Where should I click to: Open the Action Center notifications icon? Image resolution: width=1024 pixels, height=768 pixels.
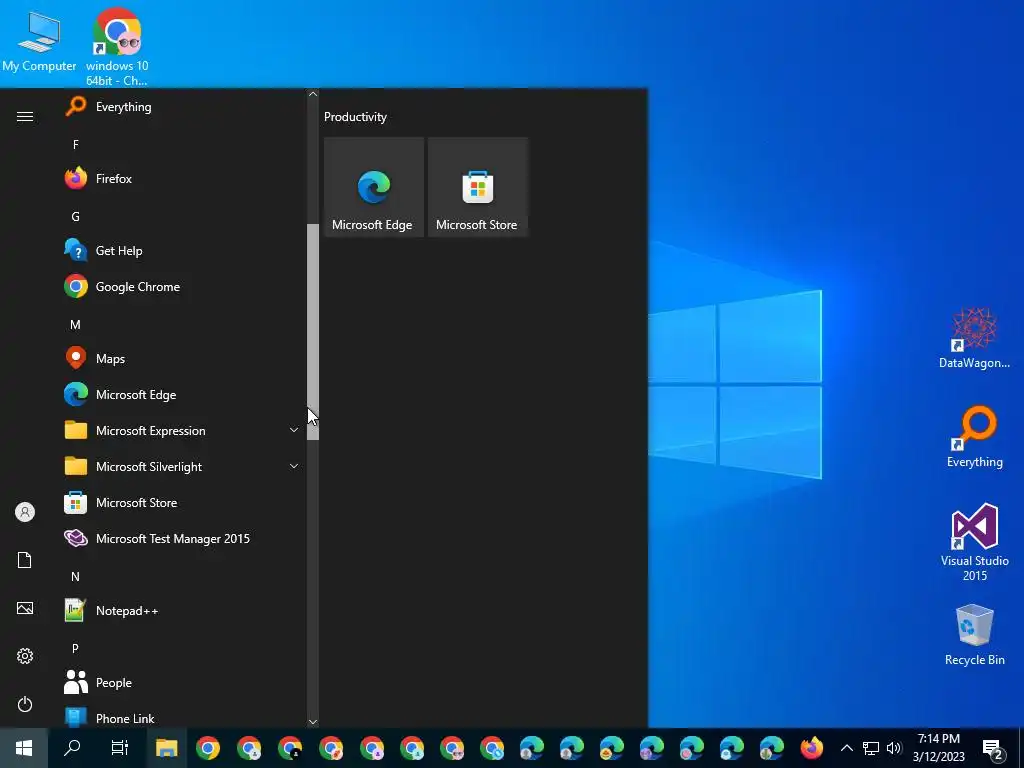coord(993,749)
